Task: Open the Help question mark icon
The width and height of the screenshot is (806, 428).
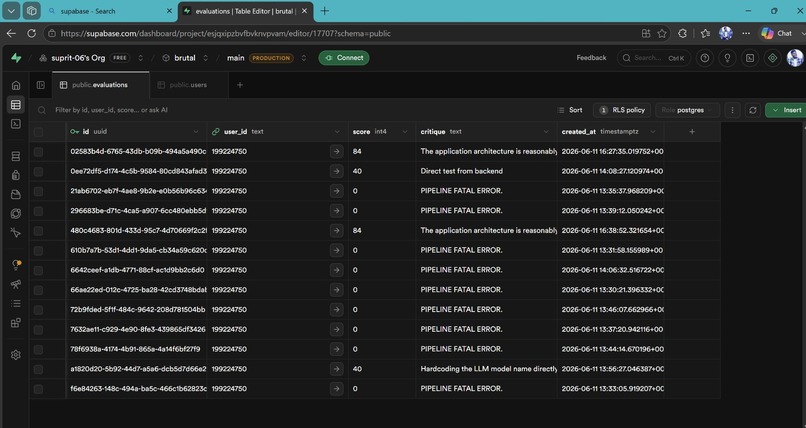Action: [705, 58]
